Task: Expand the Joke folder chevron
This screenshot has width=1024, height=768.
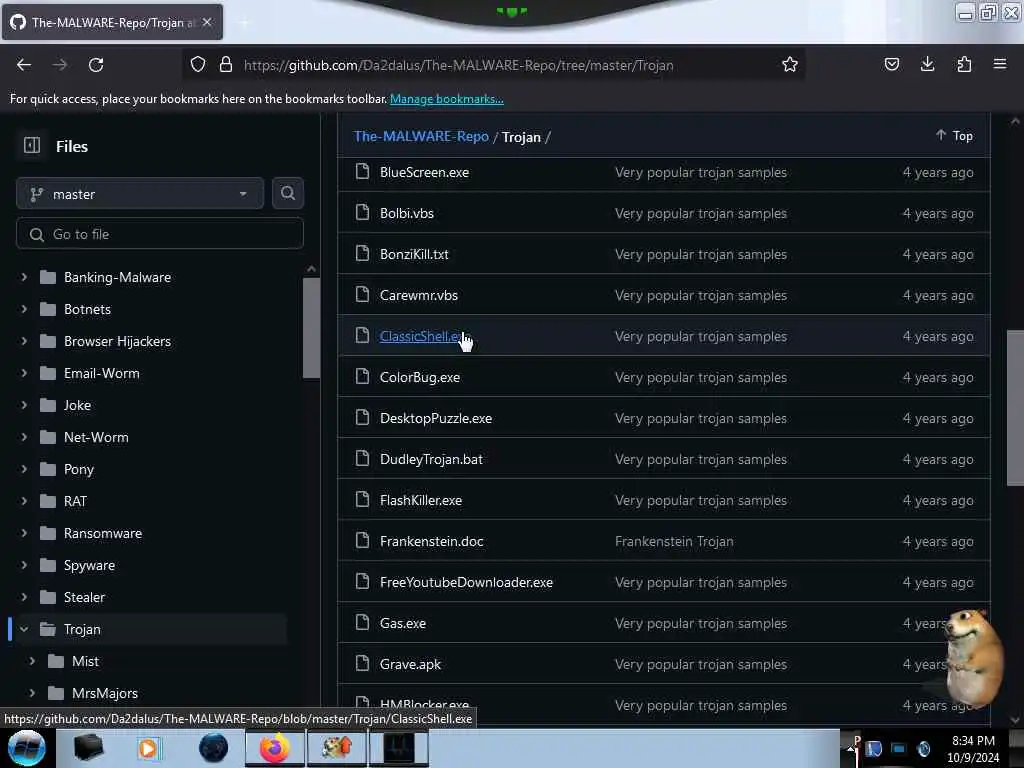Action: coord(24,405)
